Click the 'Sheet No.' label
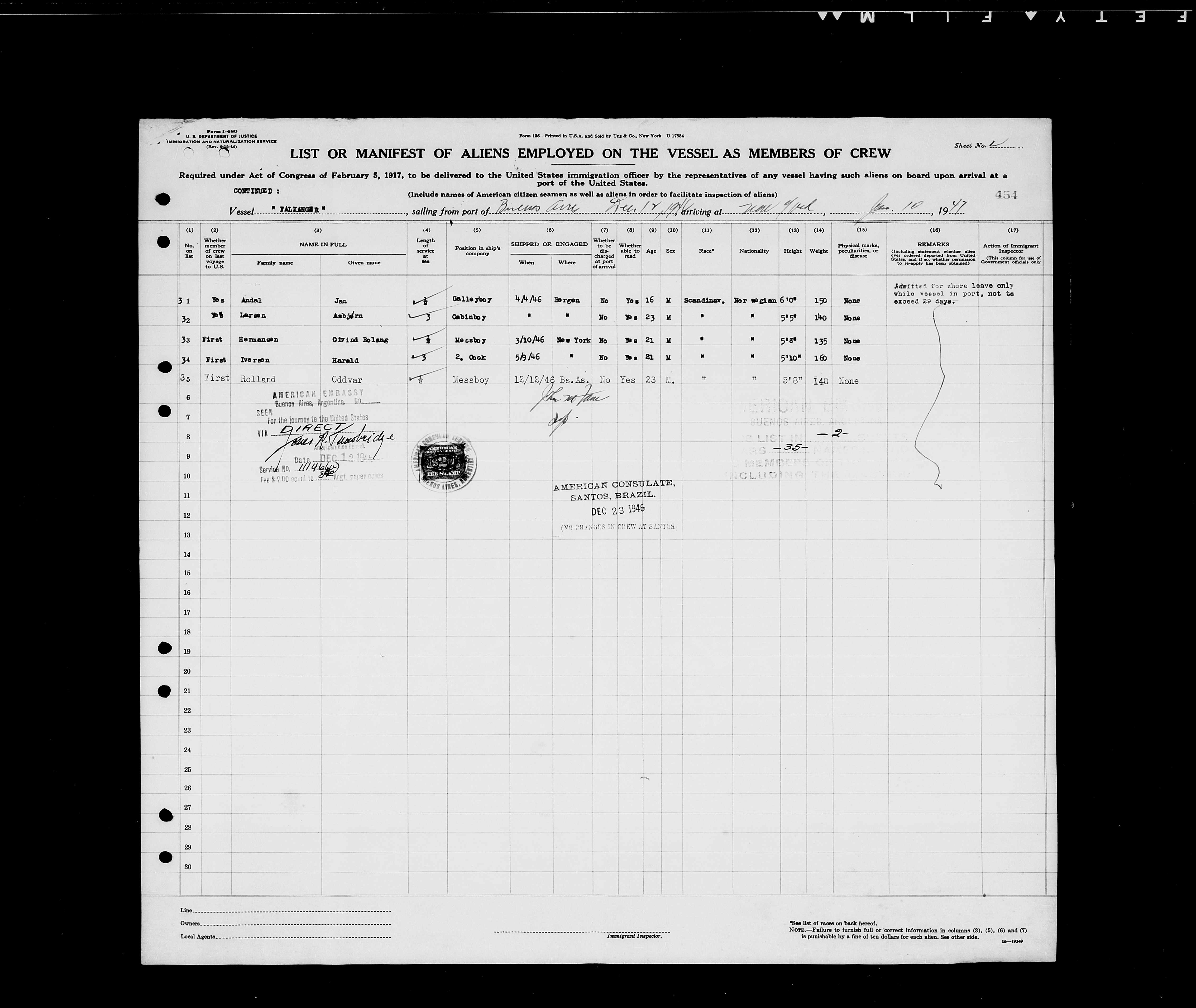Image resolution: width=1196 pixels, height=1008 pixels. point(970,146)
